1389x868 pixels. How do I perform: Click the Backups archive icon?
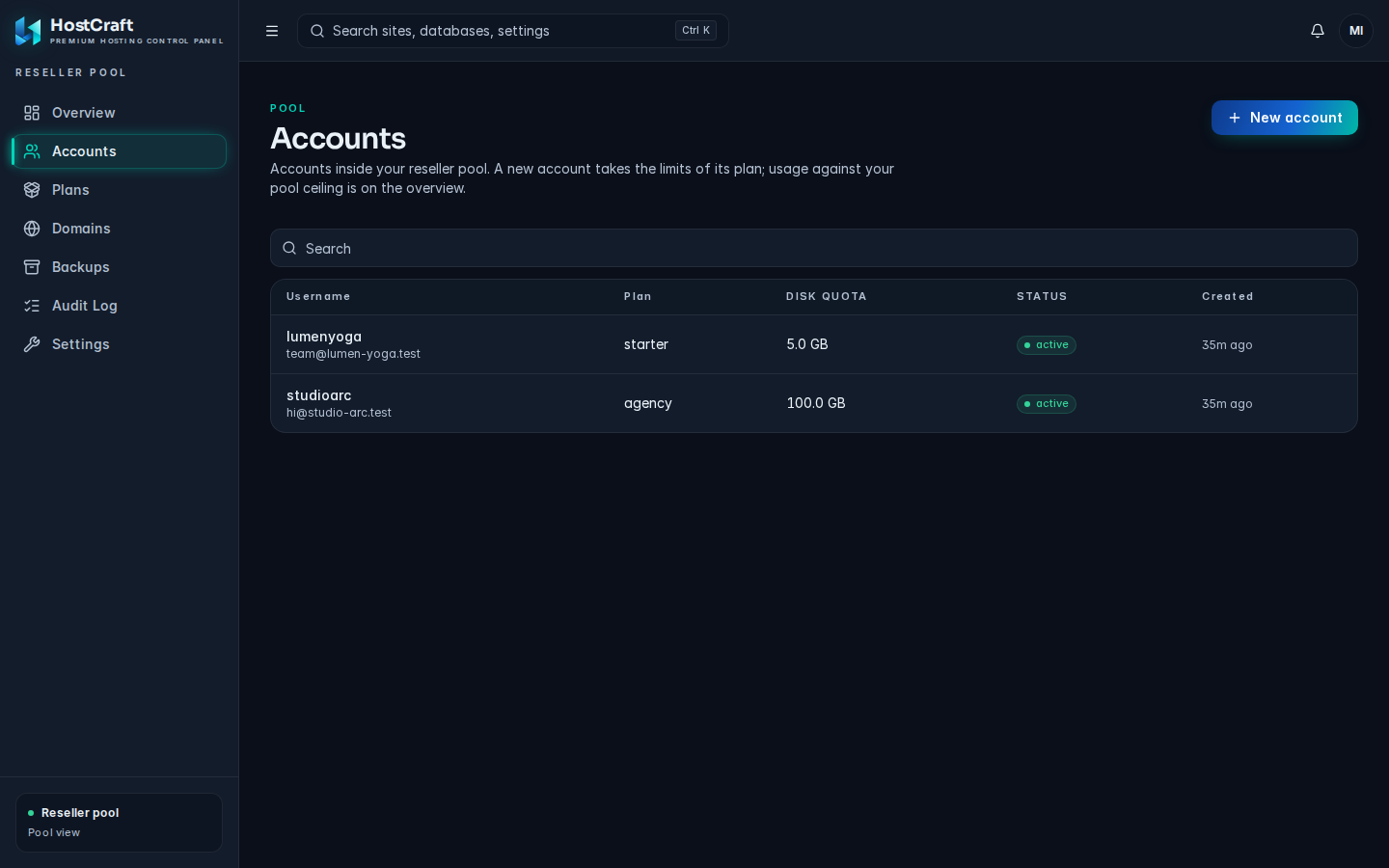32,267
